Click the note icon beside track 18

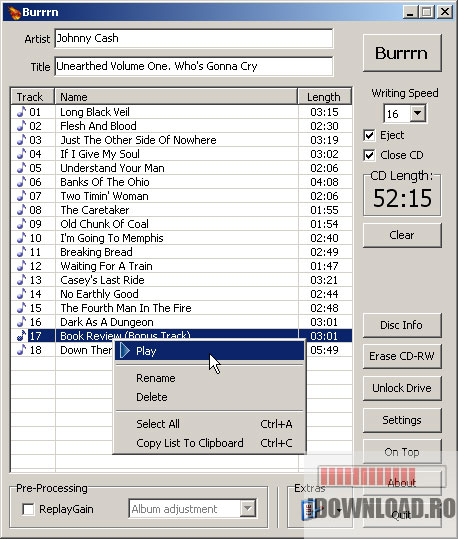(22, 350)
